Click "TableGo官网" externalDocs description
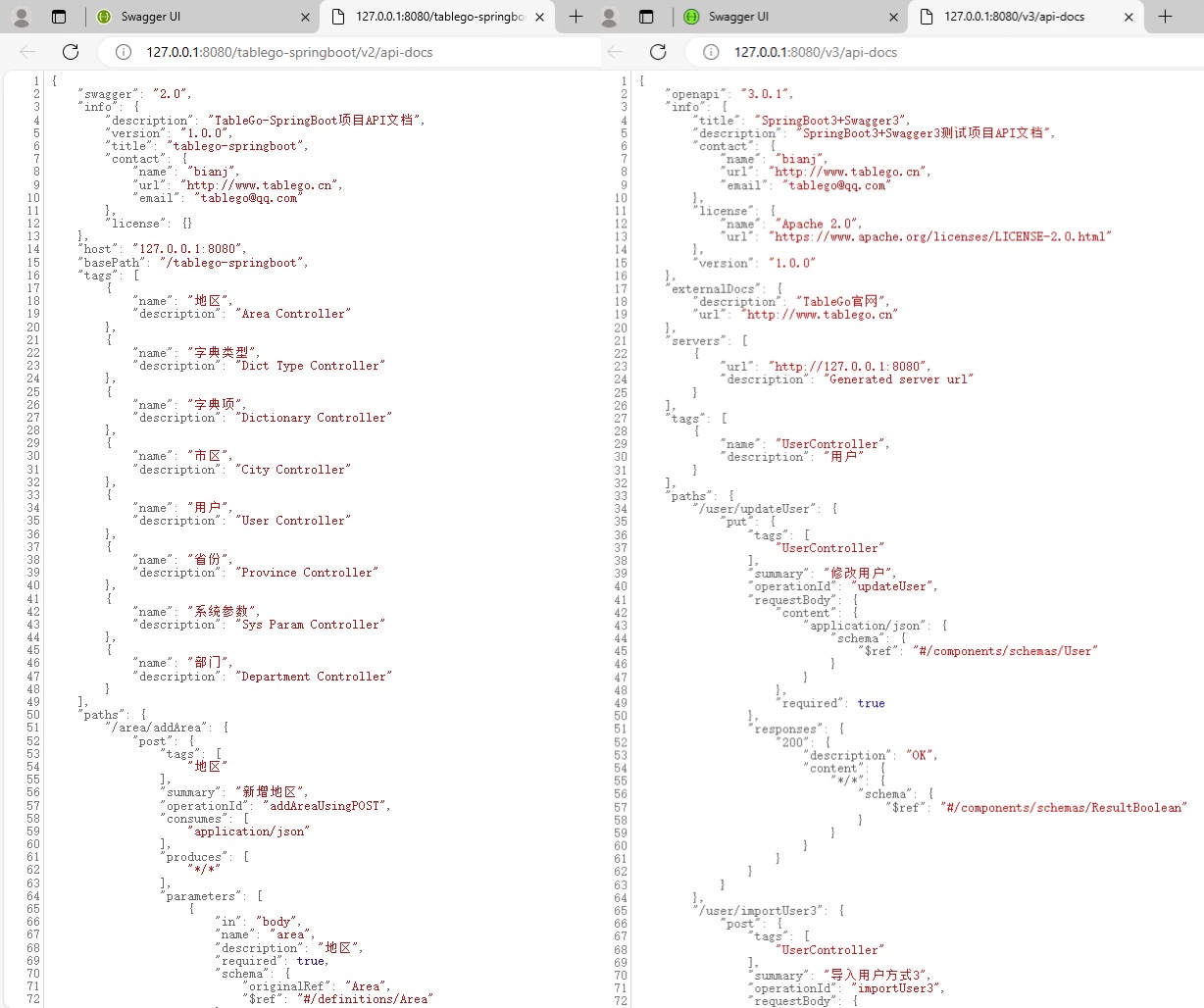Viewport: 1204px width, 1008px height. tap(844, 301)
